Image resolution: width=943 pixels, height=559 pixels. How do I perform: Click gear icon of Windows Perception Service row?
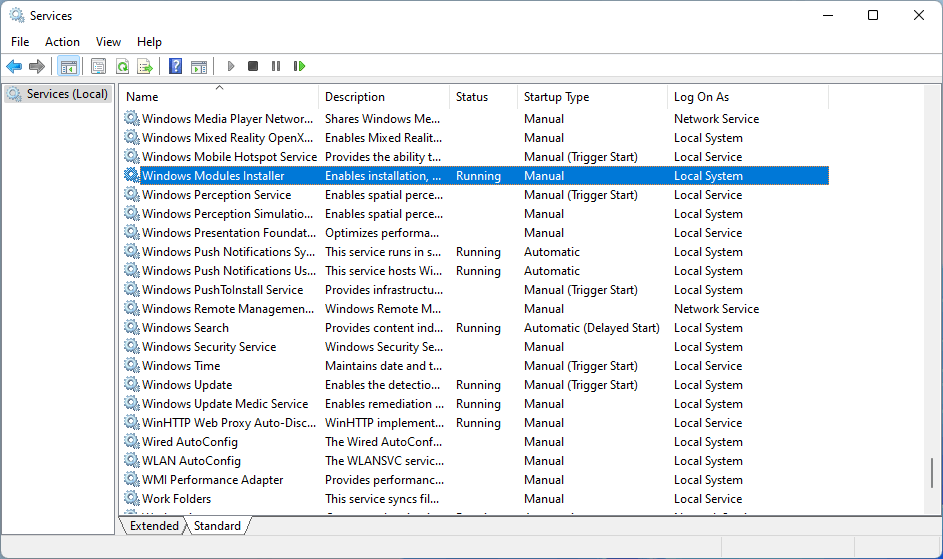point(132,194)
